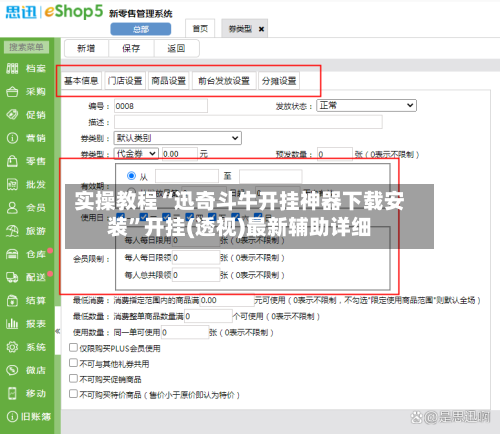
Task: Expand the 券类型 代金券 dropdown
Action: [136, 154]
